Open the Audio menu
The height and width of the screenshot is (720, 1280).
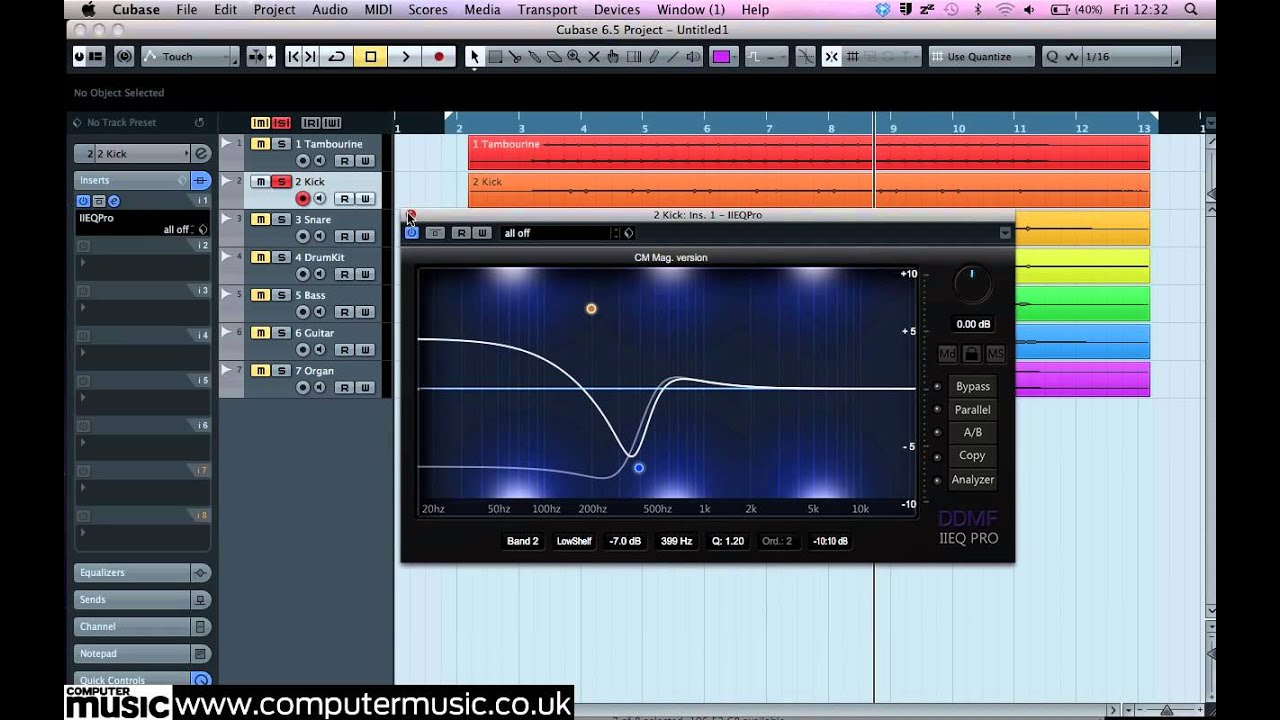(x=329, y=9)
